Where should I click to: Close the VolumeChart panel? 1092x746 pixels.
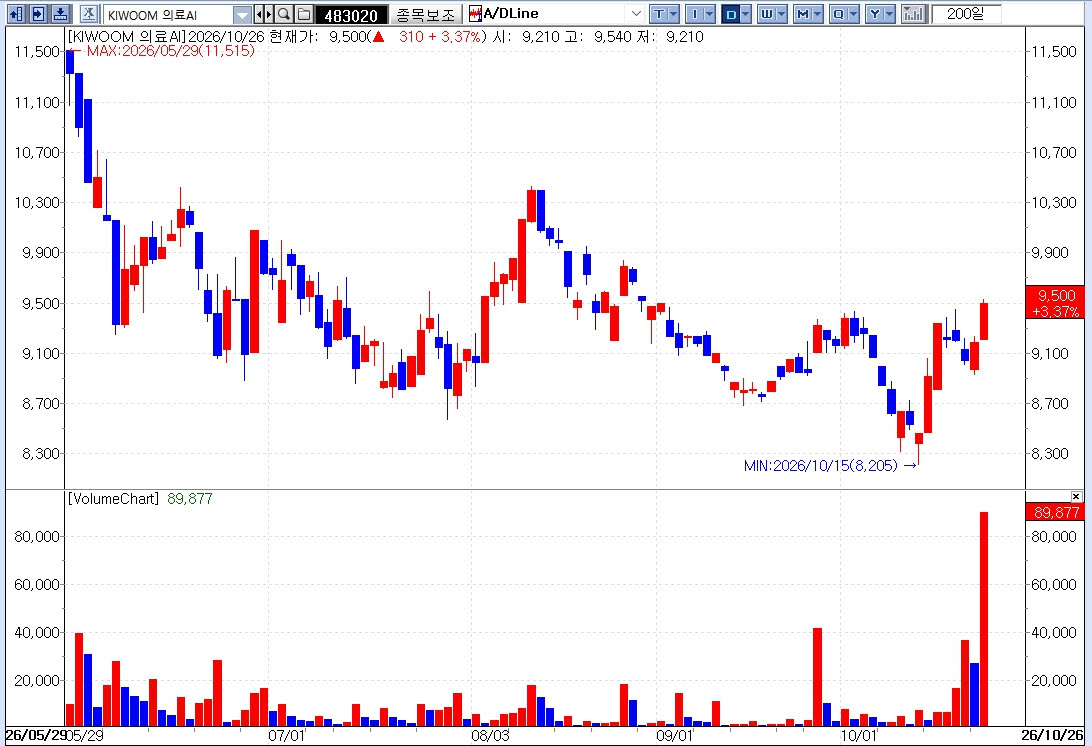[x=1076, y=496]
